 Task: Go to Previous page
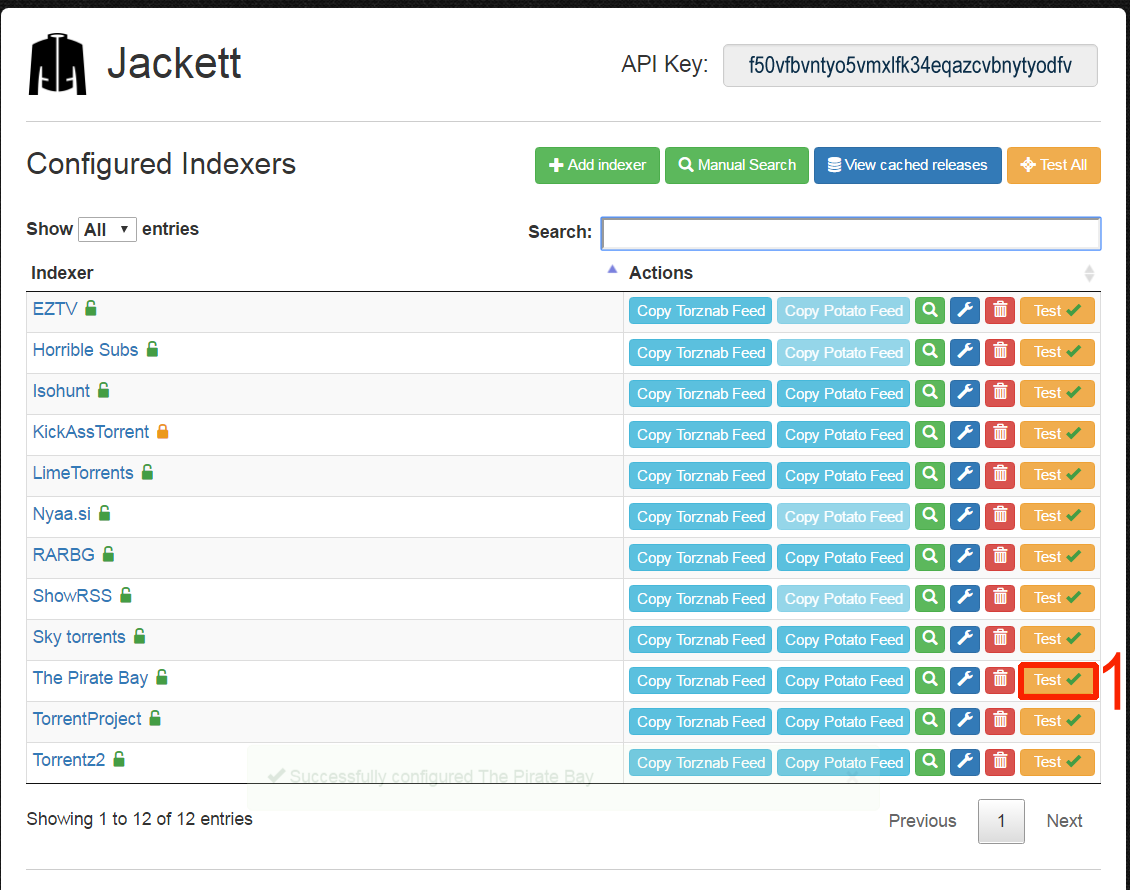922,821
